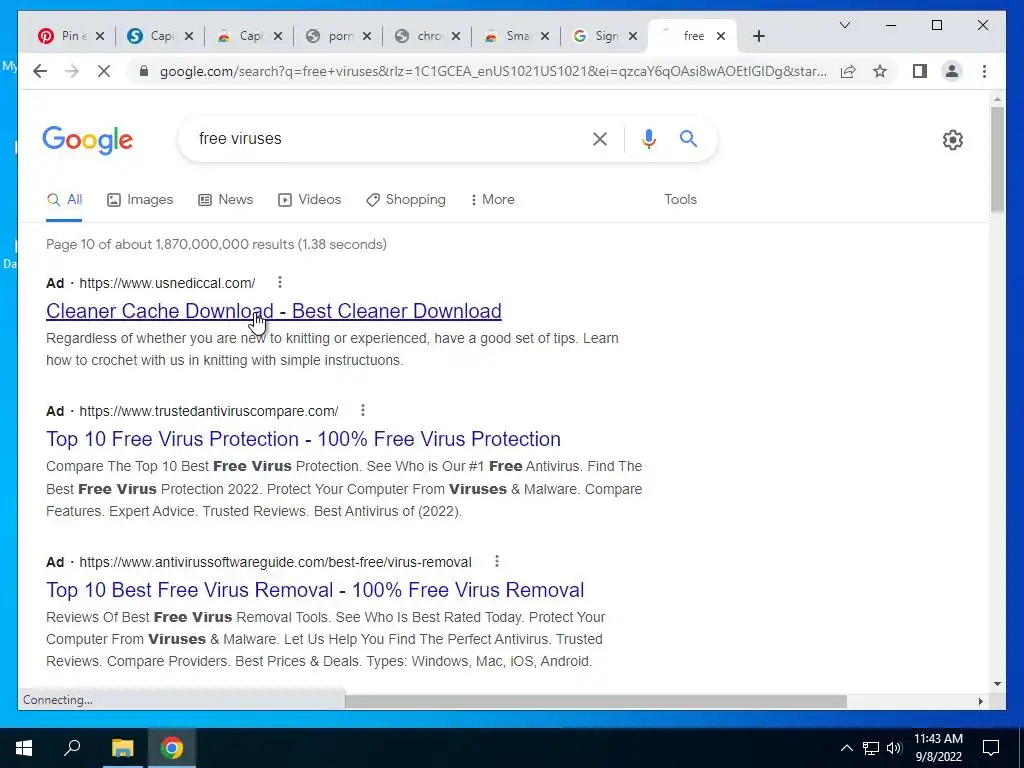
Task: Open options for the usnediccal.com ad
Action: pyautogui.click(x=280, y=282)
